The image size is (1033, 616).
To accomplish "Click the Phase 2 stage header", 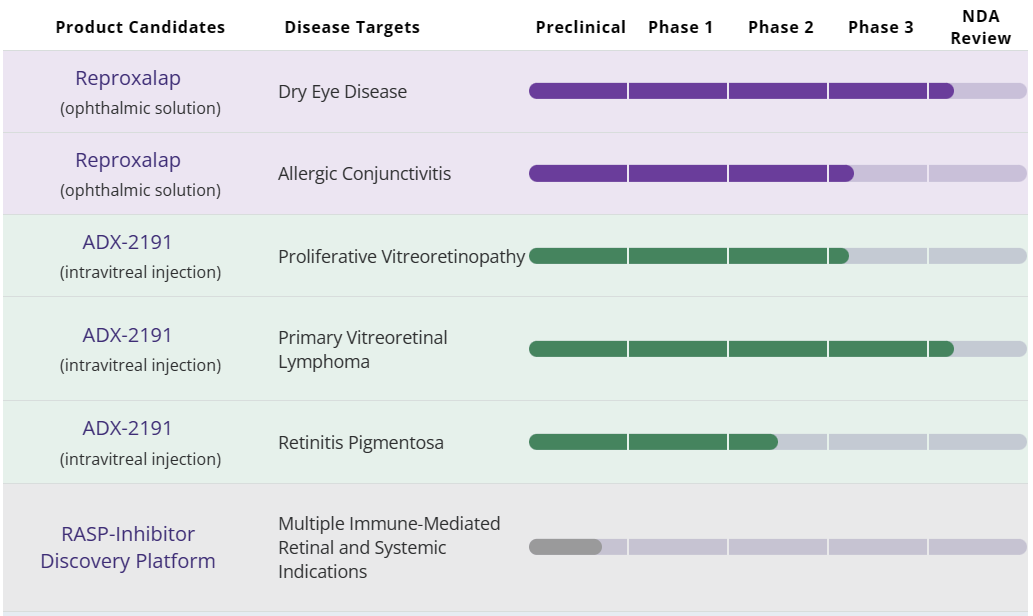I will tap(781, 27).
